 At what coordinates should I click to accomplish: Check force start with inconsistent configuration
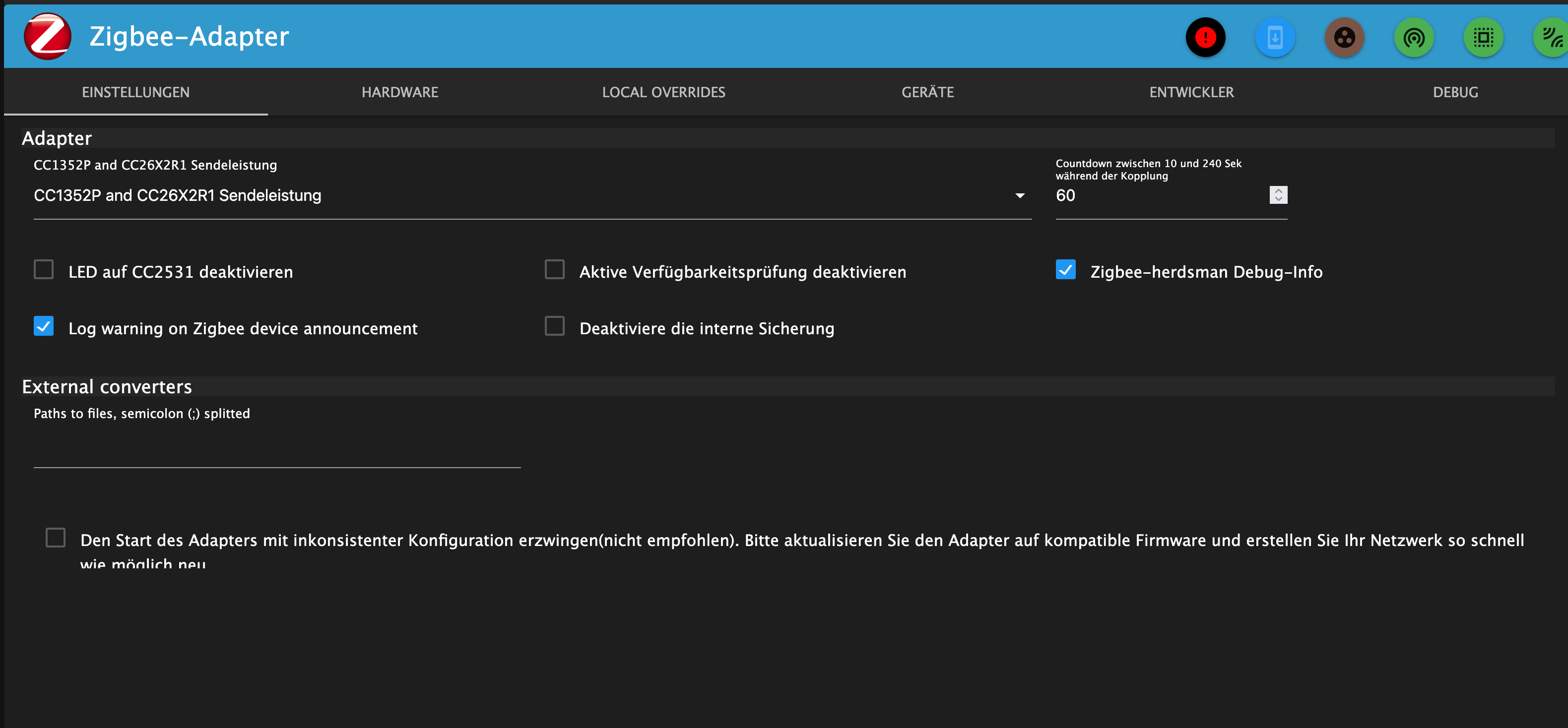pyautogui.click(x=56, y=538)
